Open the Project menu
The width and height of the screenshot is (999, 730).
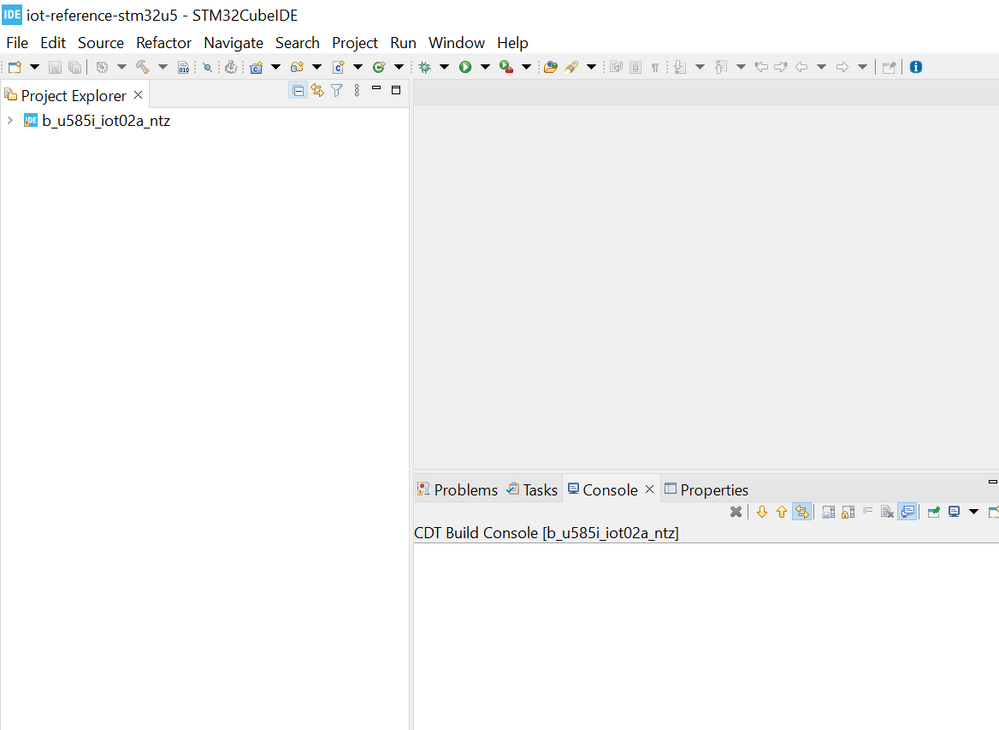point(355,43)
